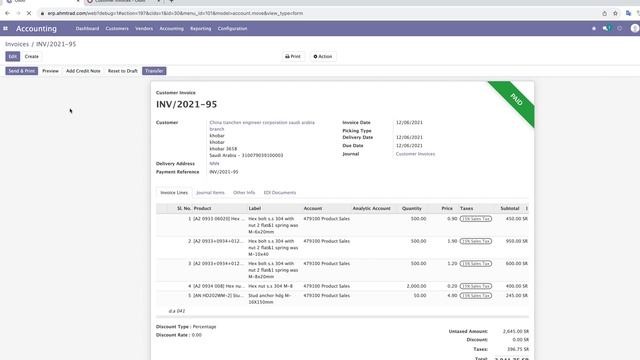
Task: Open optional columns menu in table header
Action: point(527,209)
